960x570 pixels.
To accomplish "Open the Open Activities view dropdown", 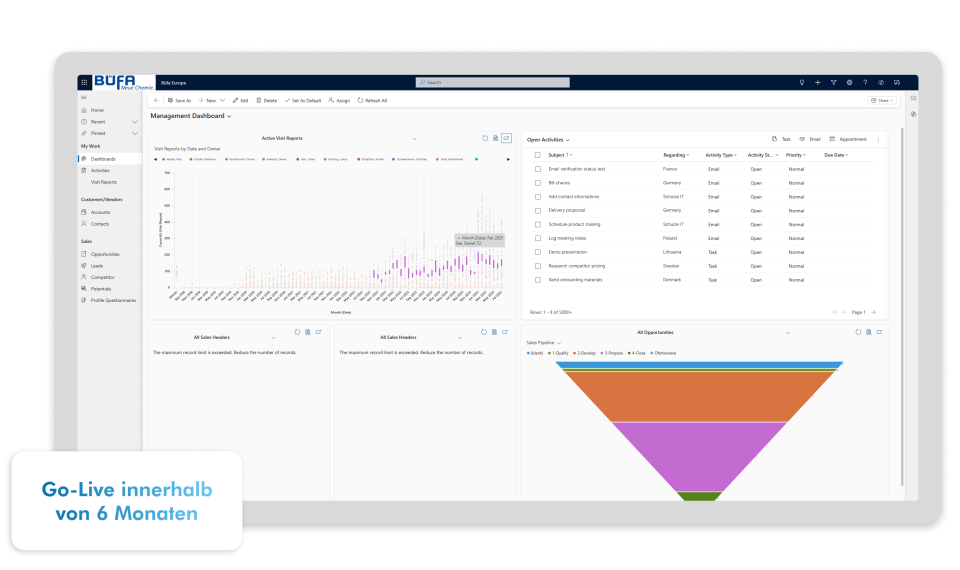I will coord(568,140).
